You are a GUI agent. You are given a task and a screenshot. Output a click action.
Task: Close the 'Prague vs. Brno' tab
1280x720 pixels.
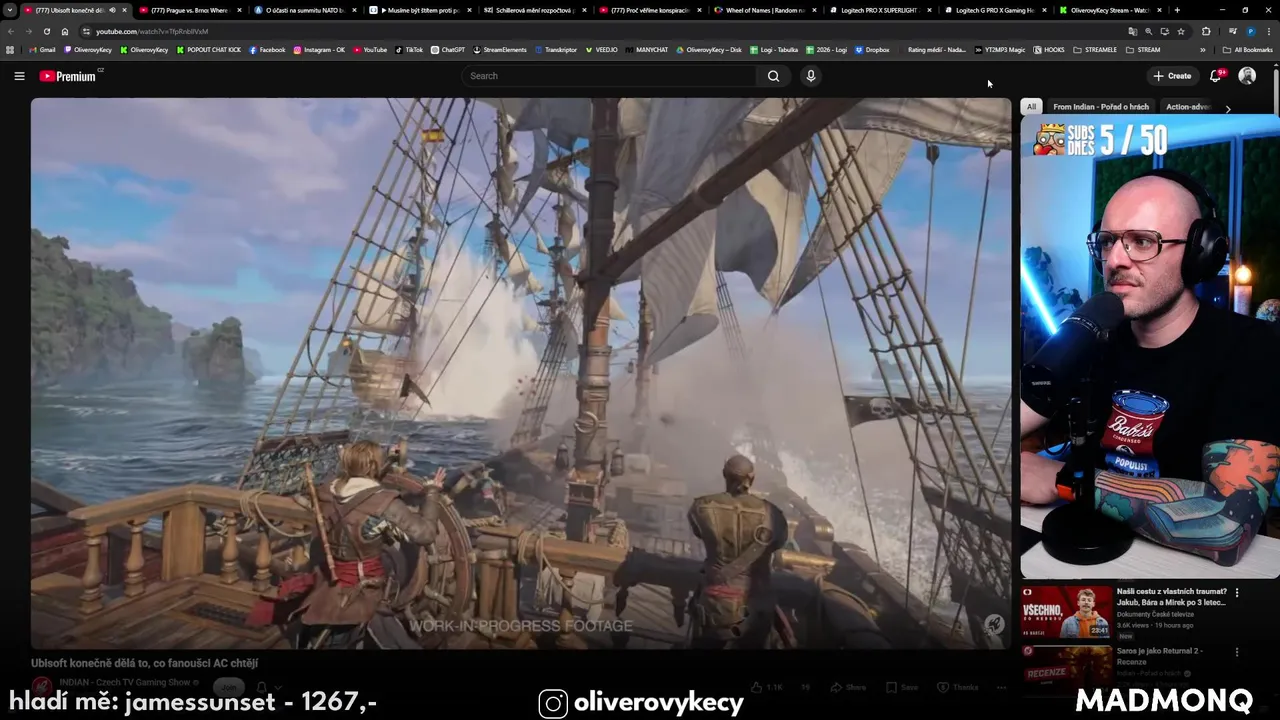(238, 10)
